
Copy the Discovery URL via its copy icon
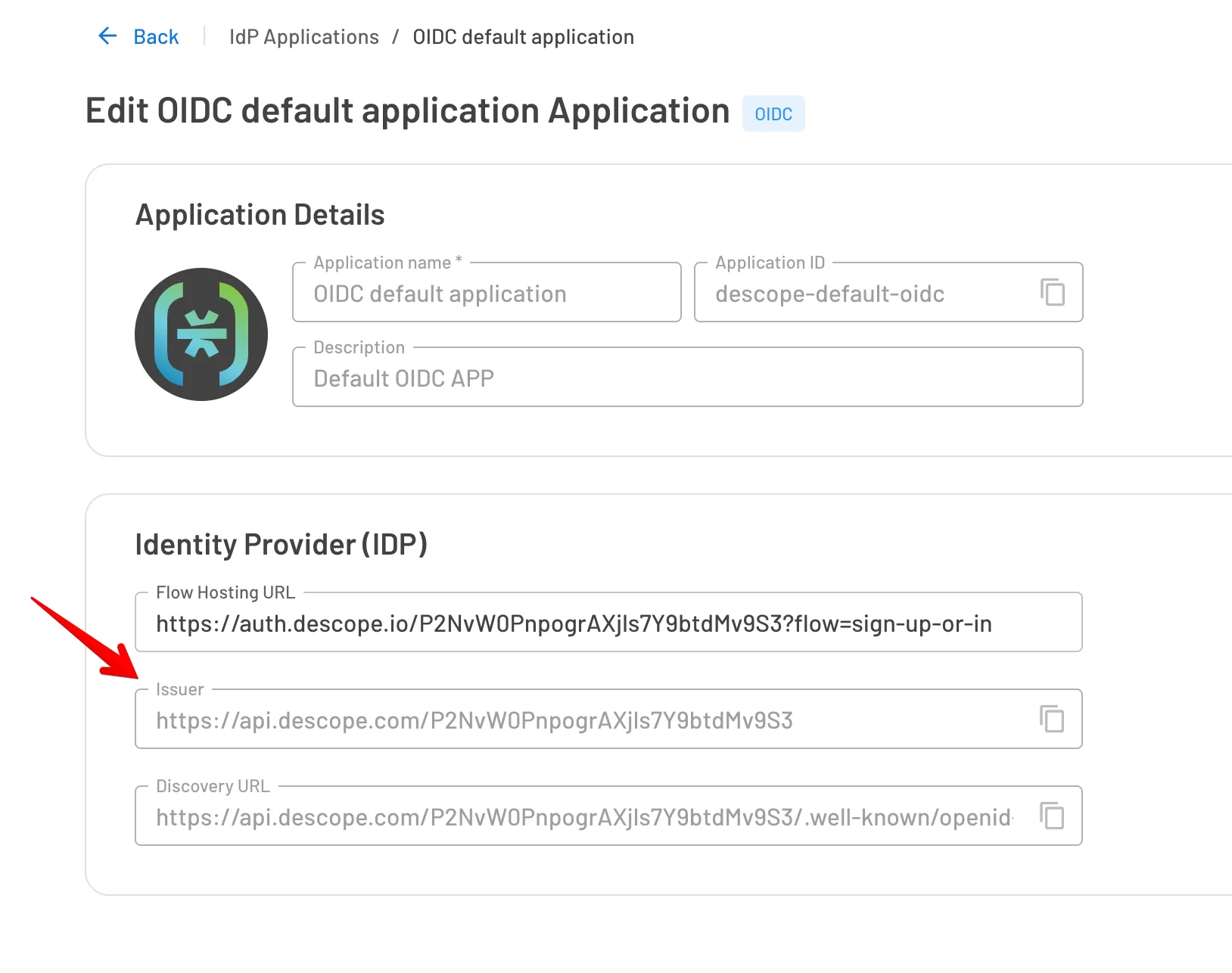(1053, 816)
